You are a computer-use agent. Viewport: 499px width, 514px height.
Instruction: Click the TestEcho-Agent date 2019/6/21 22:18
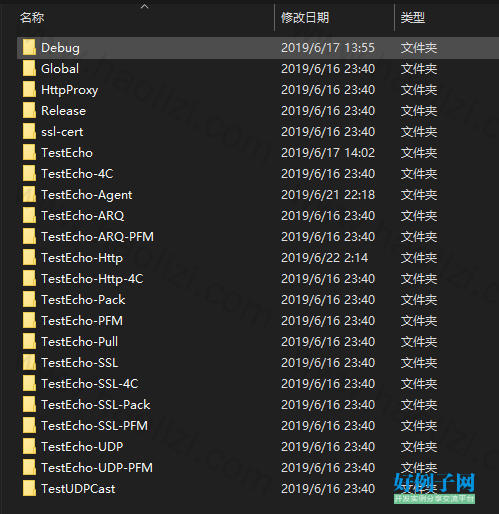click(x=328, y=195)
